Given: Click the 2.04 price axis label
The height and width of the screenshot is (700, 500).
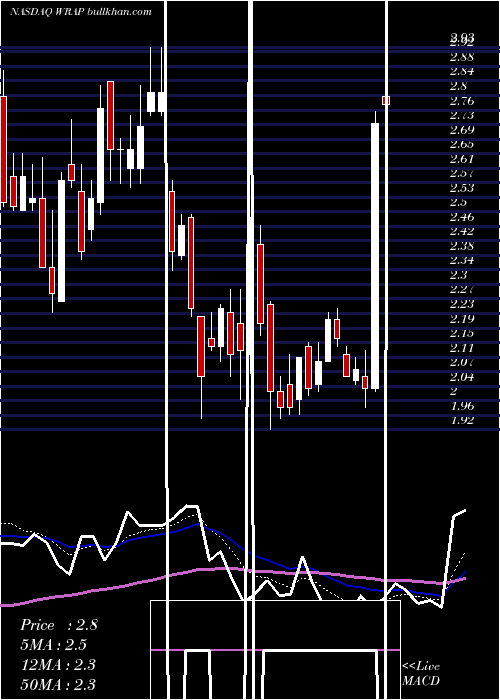Looking at the screenshot, I should (462, 377).
